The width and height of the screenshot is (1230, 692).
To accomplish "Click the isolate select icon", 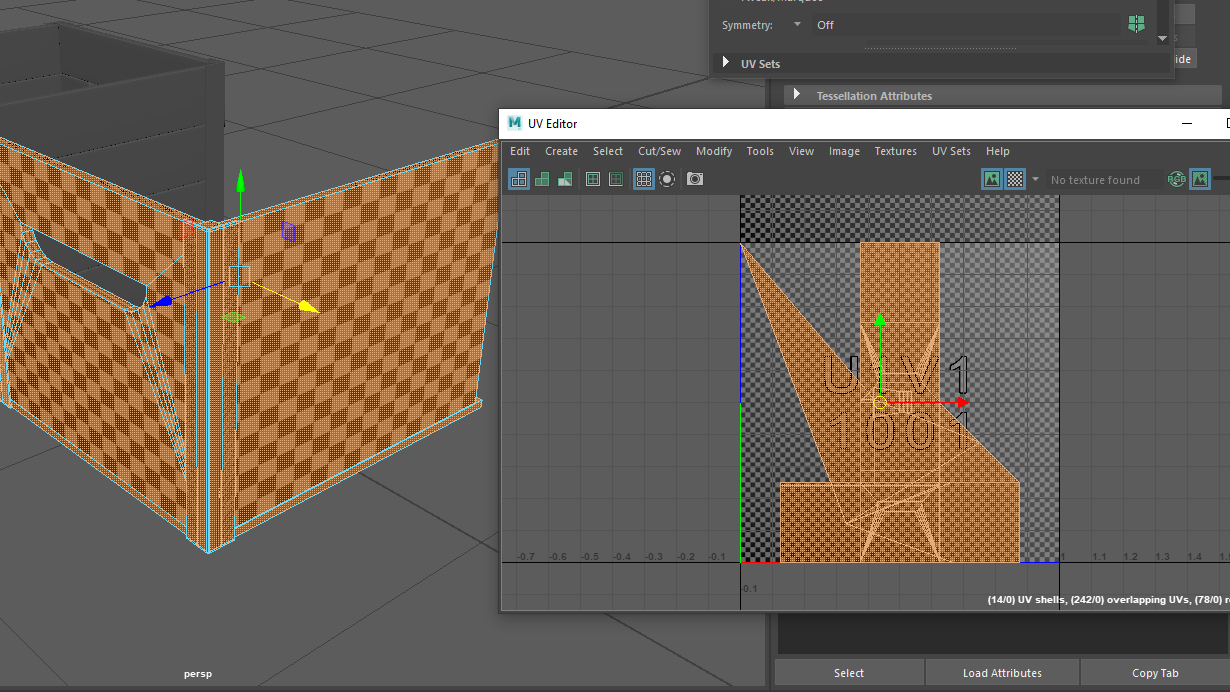I will pyautogui.click(x=667, y=179).
